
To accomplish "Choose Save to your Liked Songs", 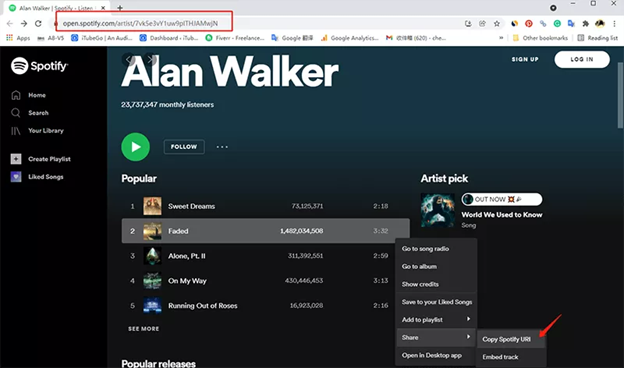I will point(437,302).
